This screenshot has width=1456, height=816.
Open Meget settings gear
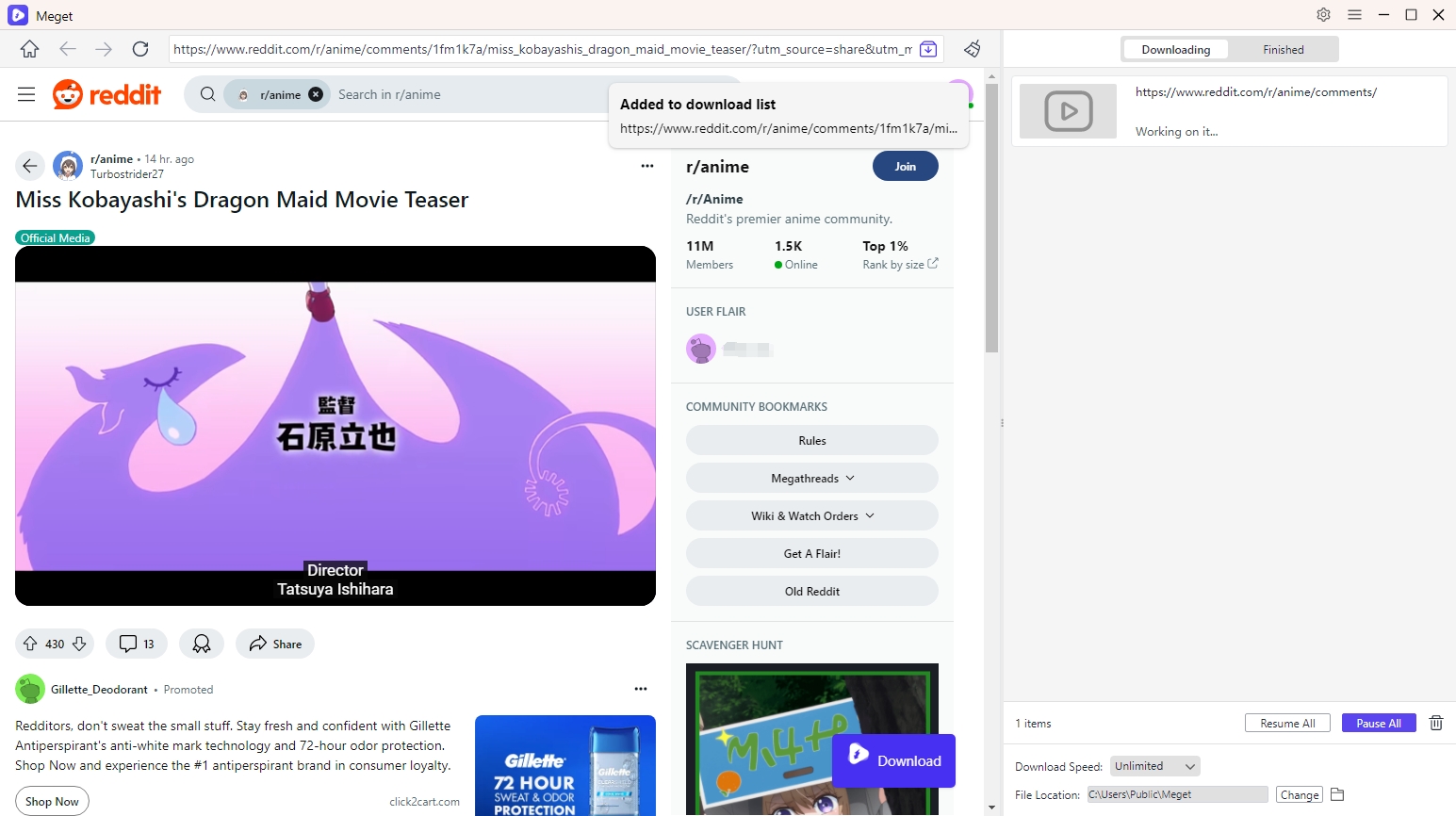point(1323,14)
